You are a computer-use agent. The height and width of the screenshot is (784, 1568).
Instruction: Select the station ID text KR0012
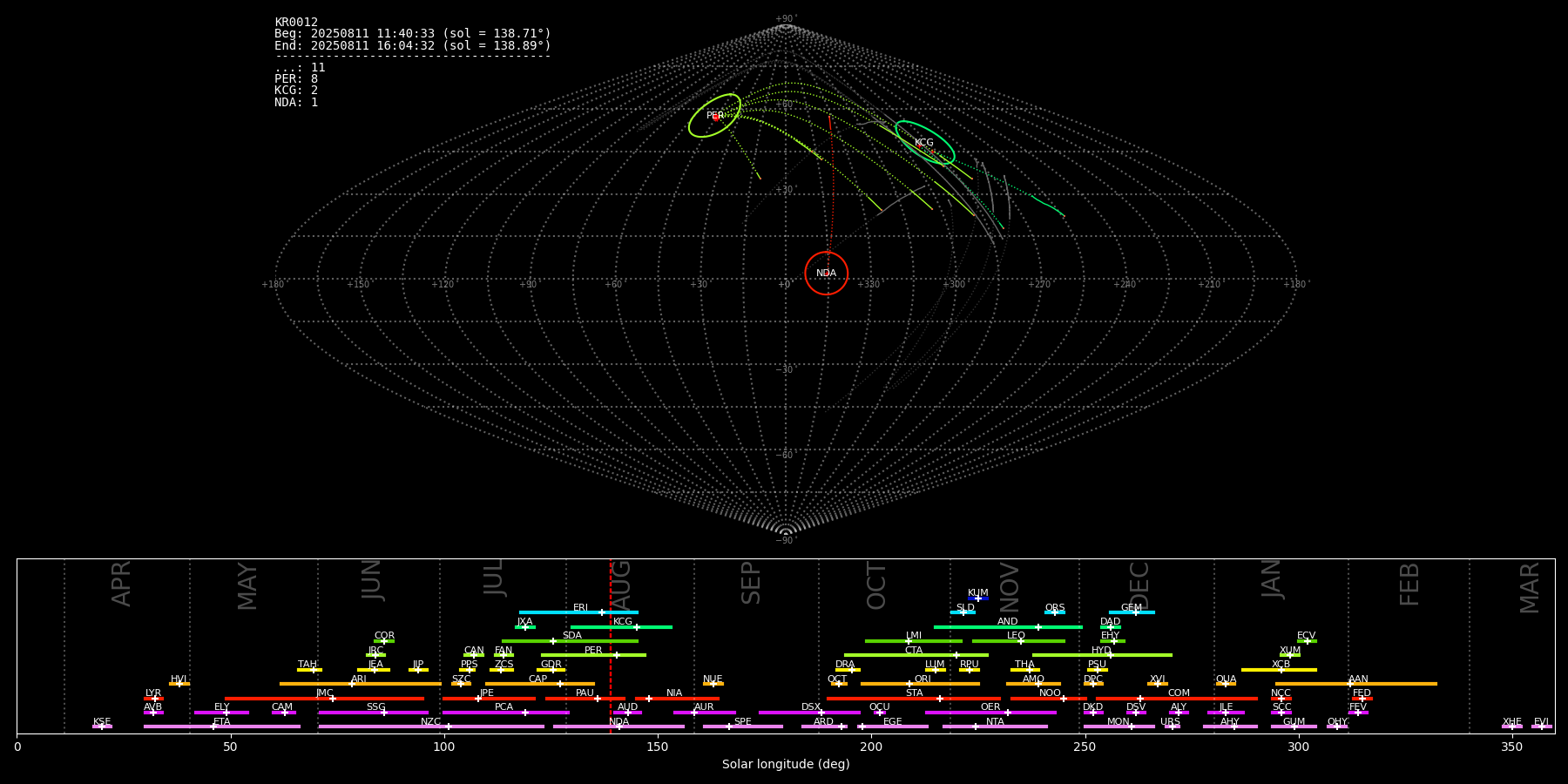point(296,23)
